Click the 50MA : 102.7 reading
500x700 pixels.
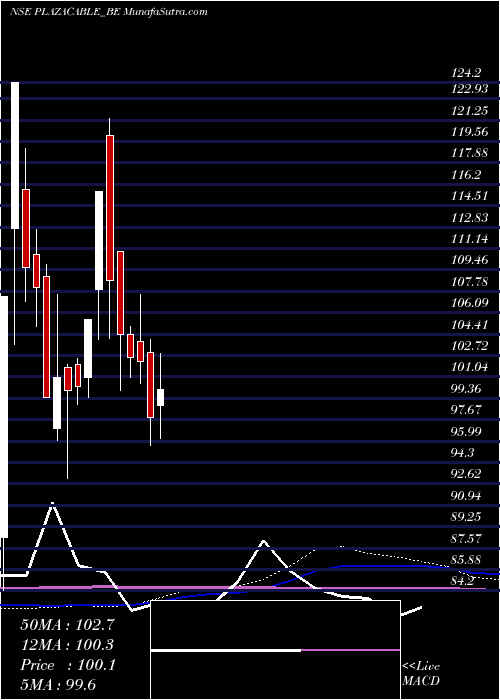click(68, 625)
